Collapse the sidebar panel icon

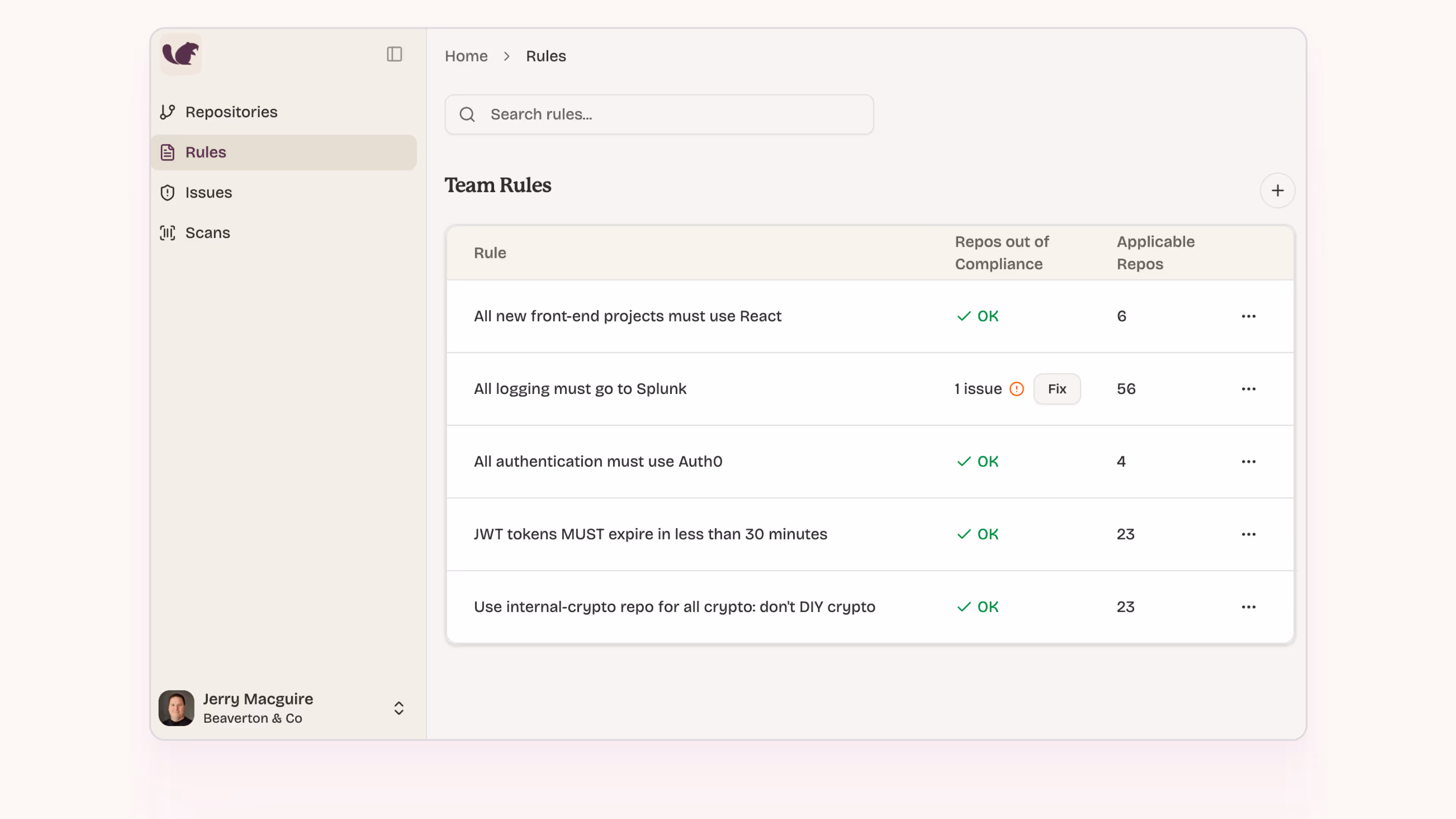pos(394,54)
